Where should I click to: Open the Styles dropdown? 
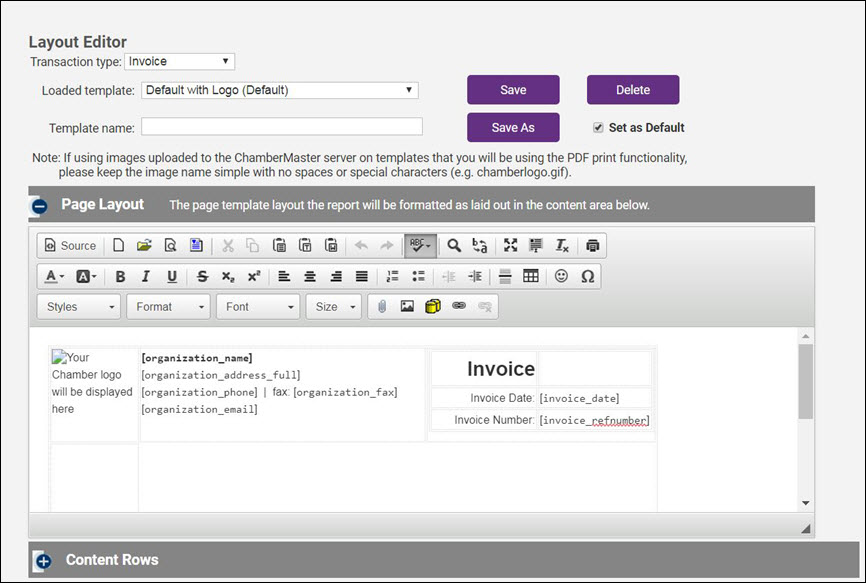tap(78, 307)
